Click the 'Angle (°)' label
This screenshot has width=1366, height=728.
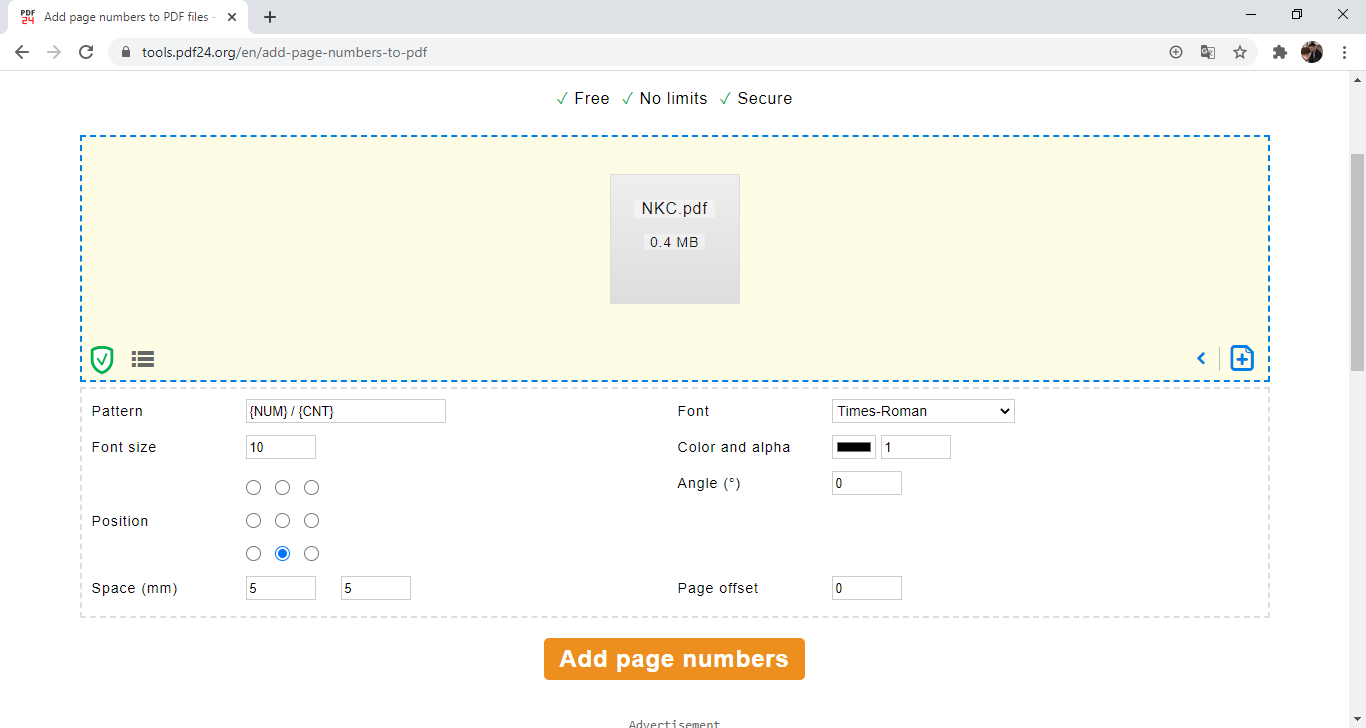pos(709,483)
